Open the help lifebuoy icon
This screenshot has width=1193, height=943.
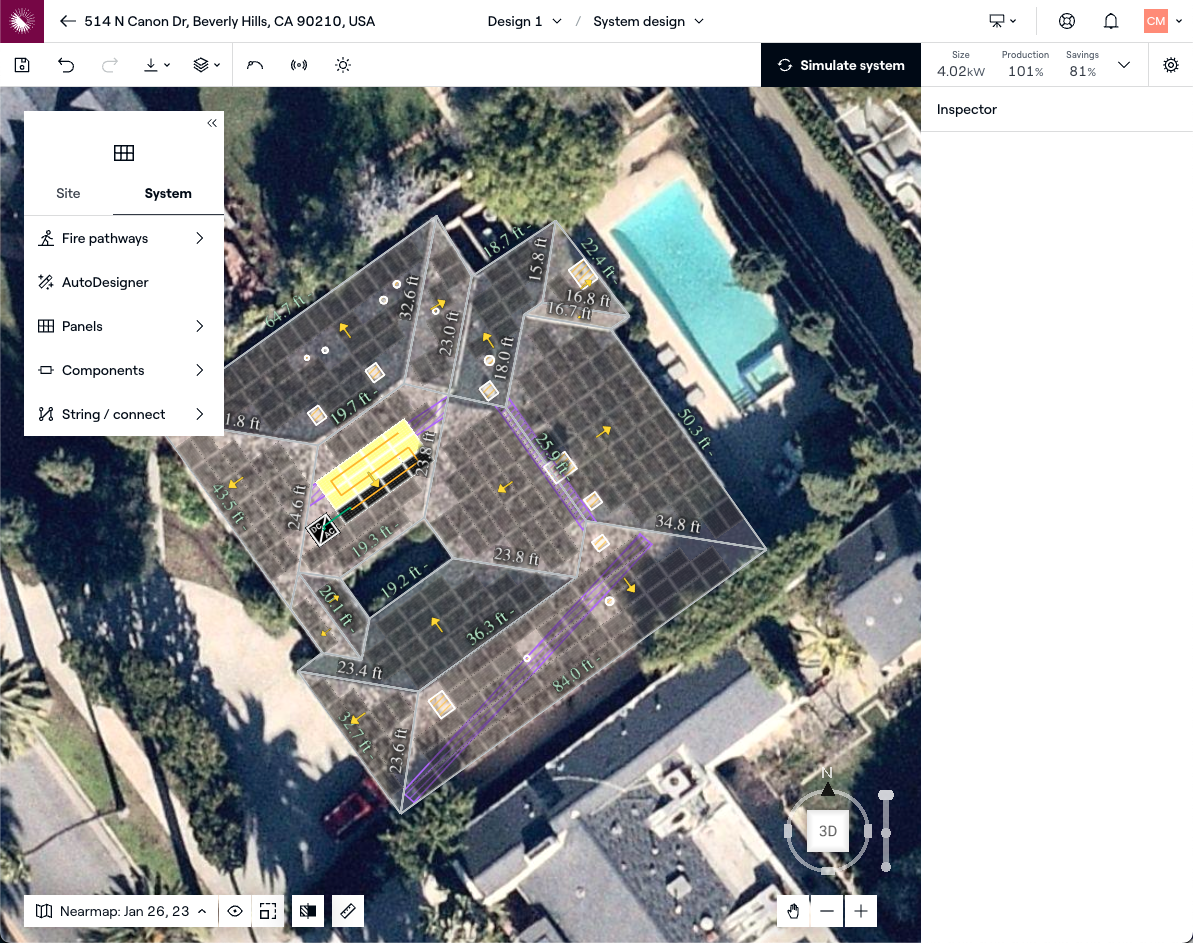(1067, 21)
